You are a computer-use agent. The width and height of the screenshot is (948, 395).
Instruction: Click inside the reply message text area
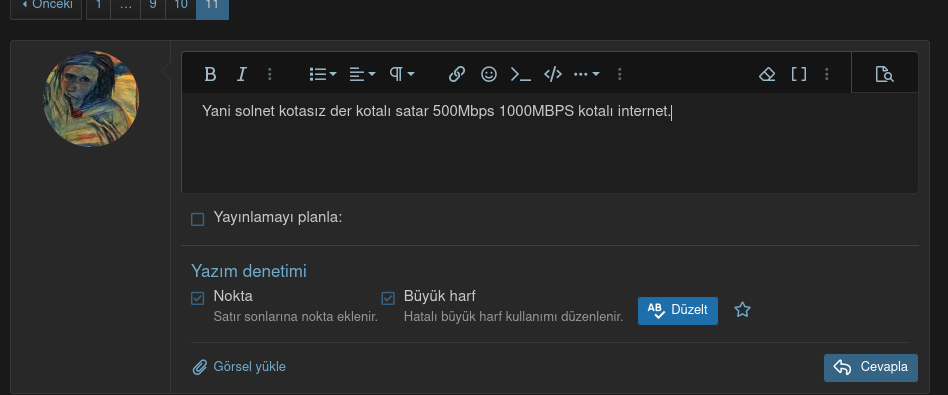coord(550,143)
